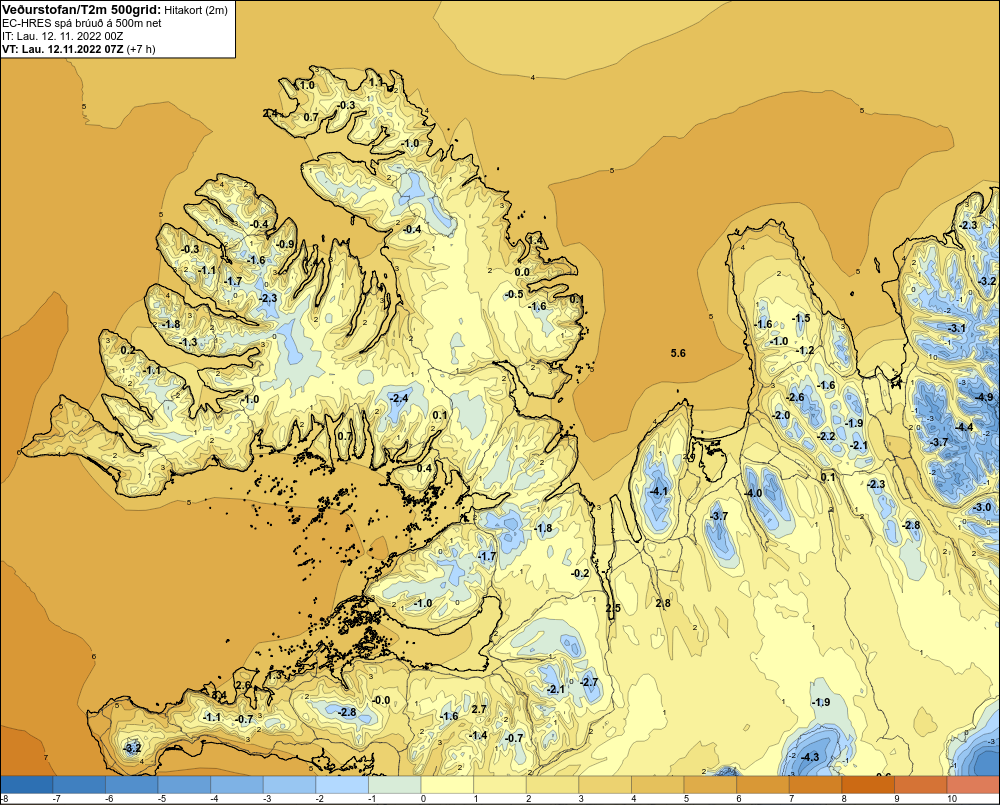Click the -4.3 temperature value
1000x805 pixels.
809,757
